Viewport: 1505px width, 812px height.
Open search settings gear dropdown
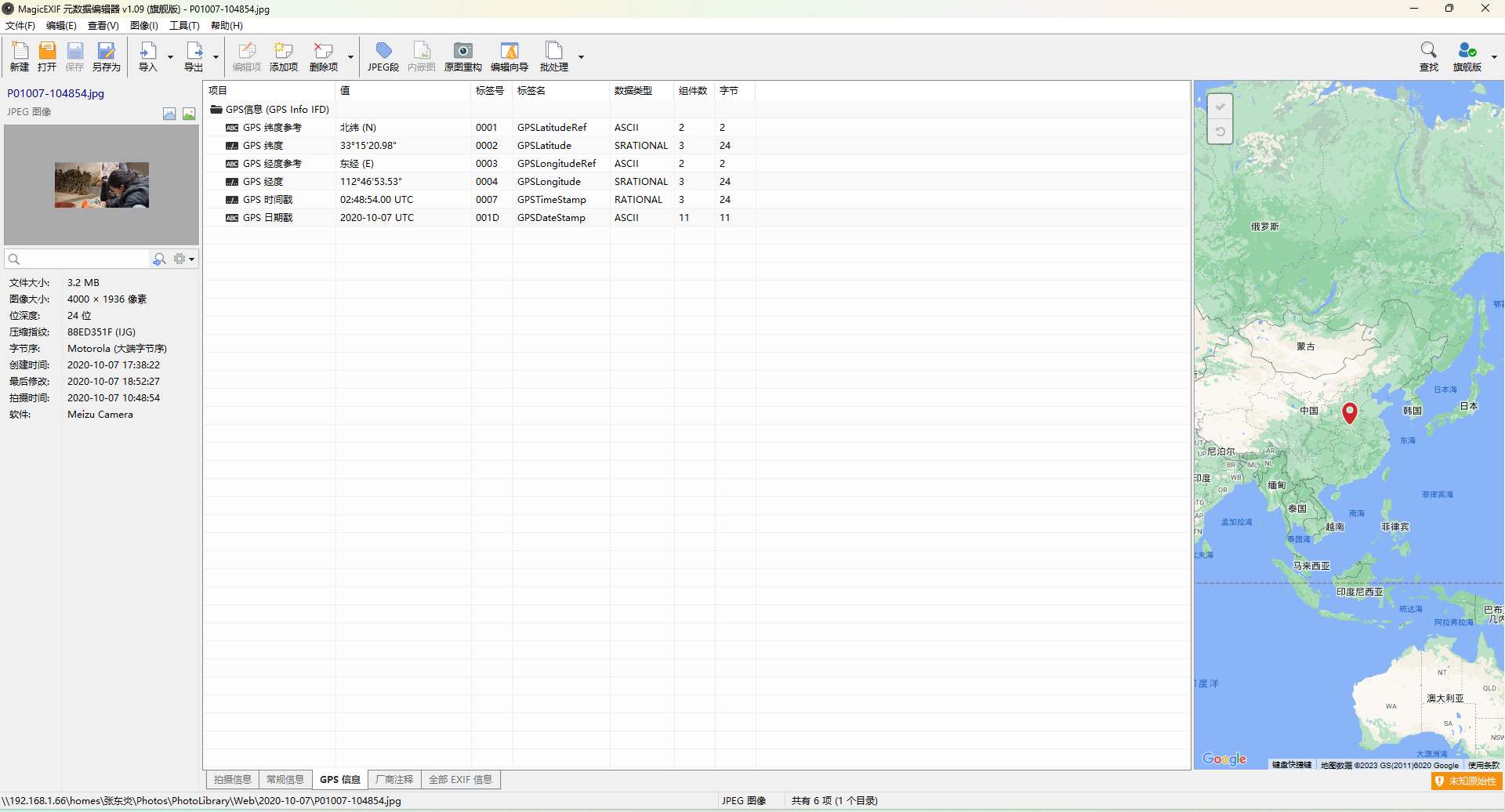point(184,259)
